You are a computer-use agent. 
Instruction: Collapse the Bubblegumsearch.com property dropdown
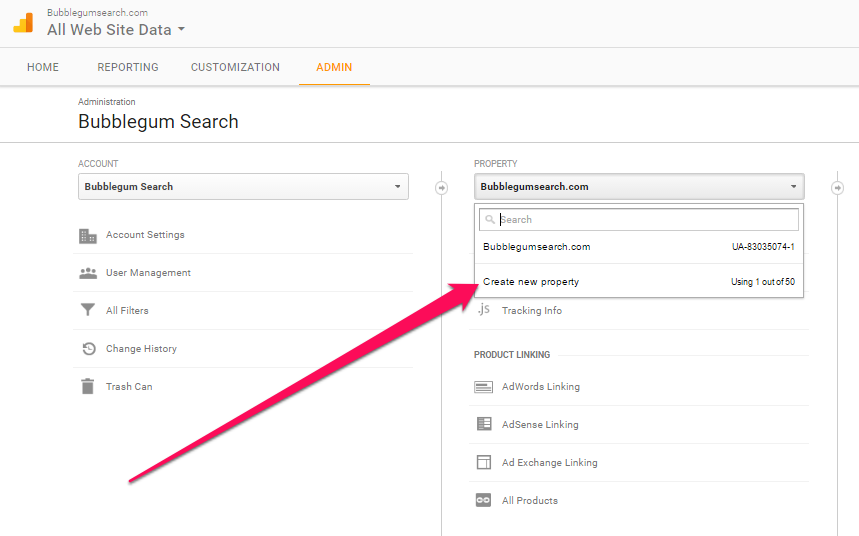pyautogui.click(x=639, y=186)
